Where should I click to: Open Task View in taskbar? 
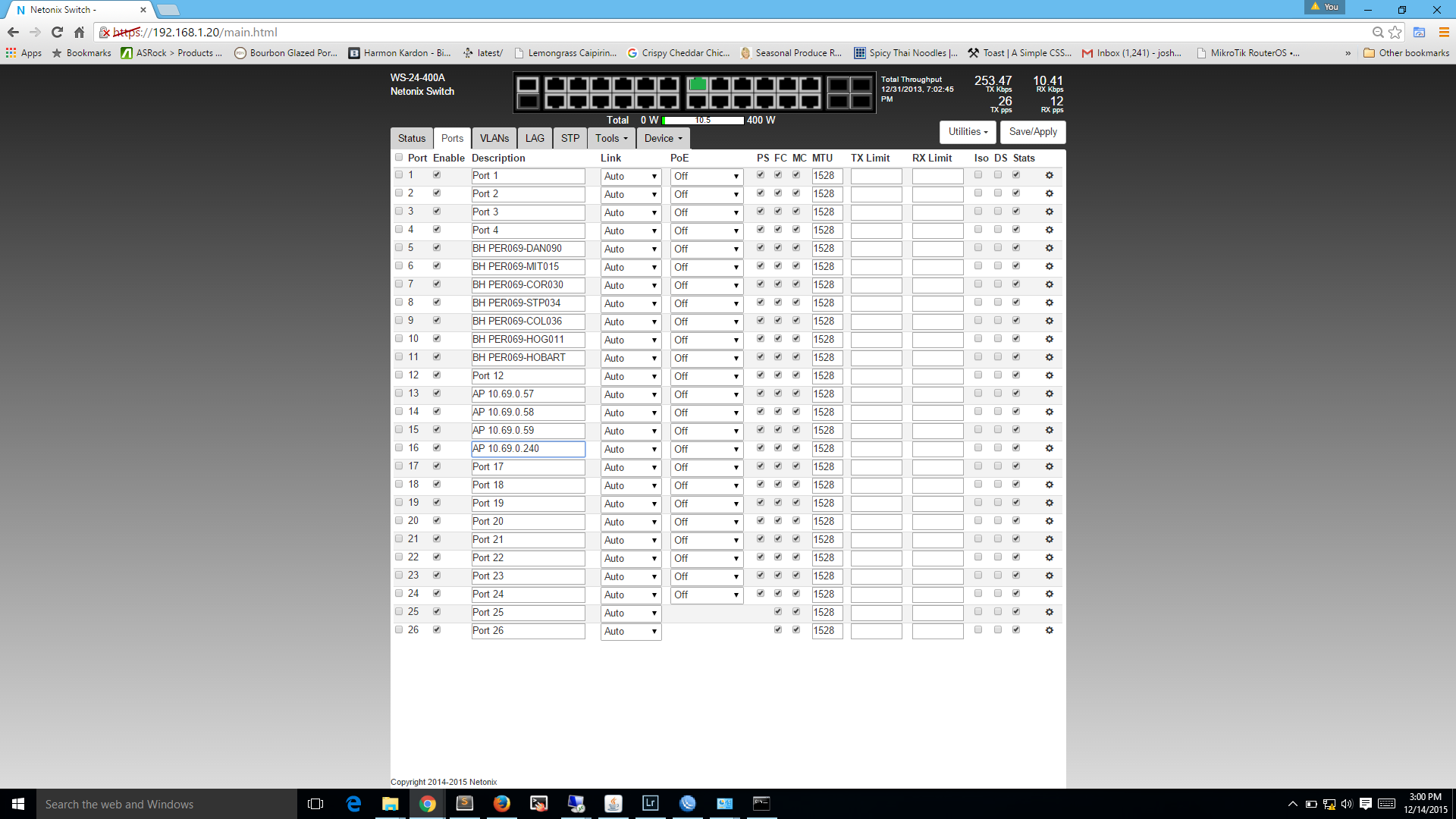pyautogui.click(x=315, y=804)
